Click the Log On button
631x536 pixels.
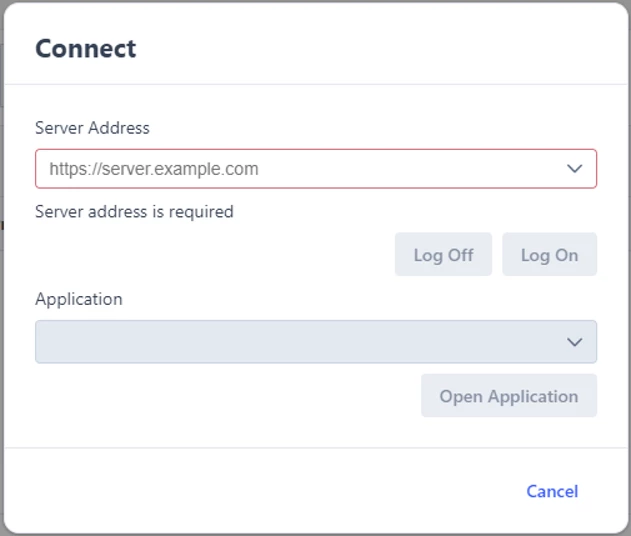click(x=549, y=254)
